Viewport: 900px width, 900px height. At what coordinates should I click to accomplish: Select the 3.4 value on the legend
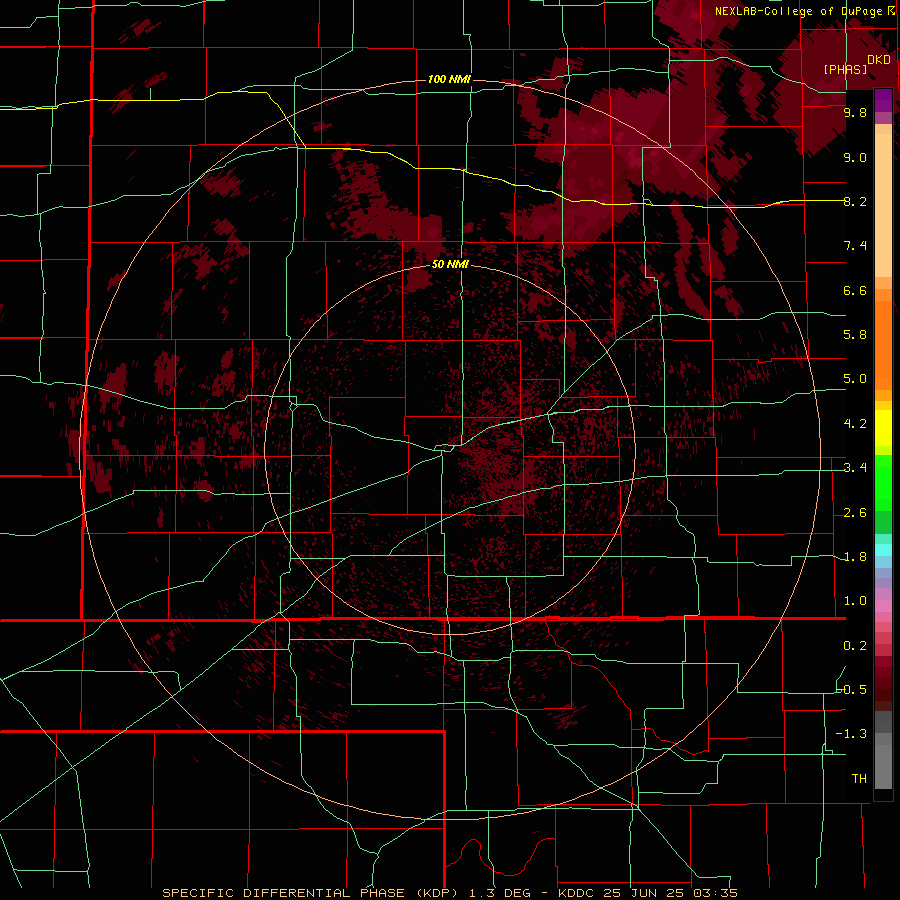coord(855,468)
